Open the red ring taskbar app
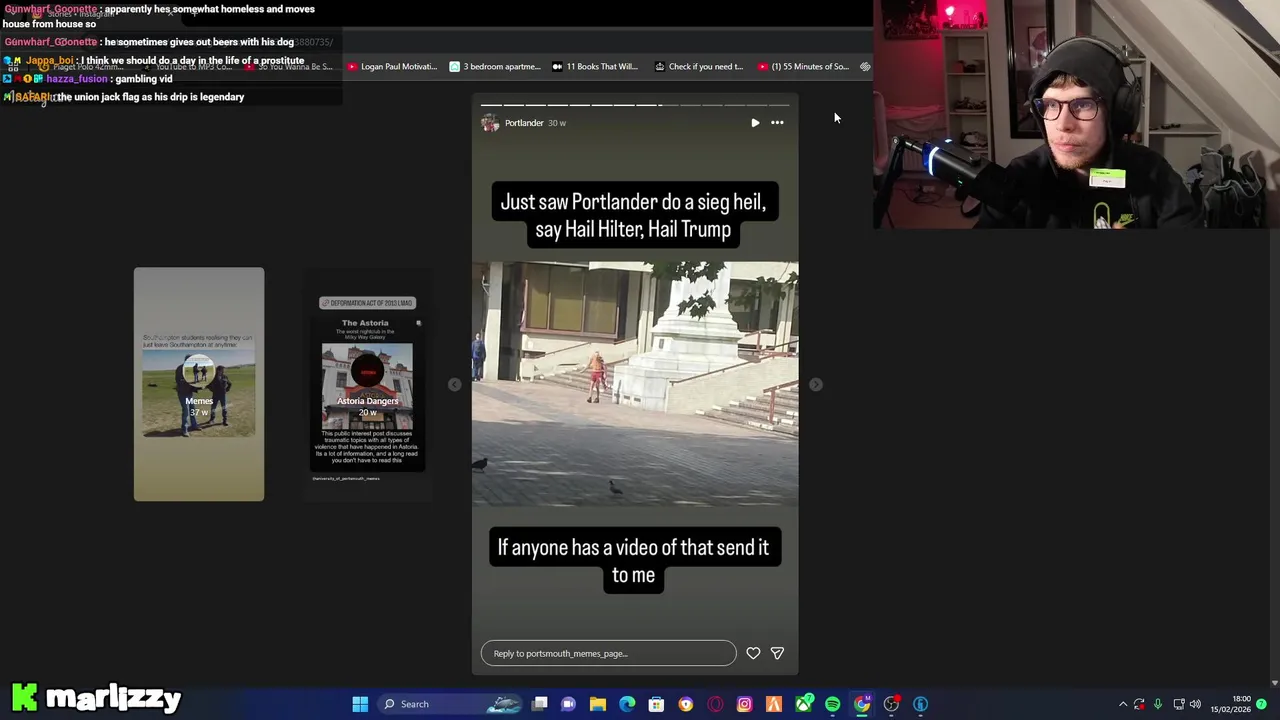Viewport: 1280px width, 720px height. 715,704
